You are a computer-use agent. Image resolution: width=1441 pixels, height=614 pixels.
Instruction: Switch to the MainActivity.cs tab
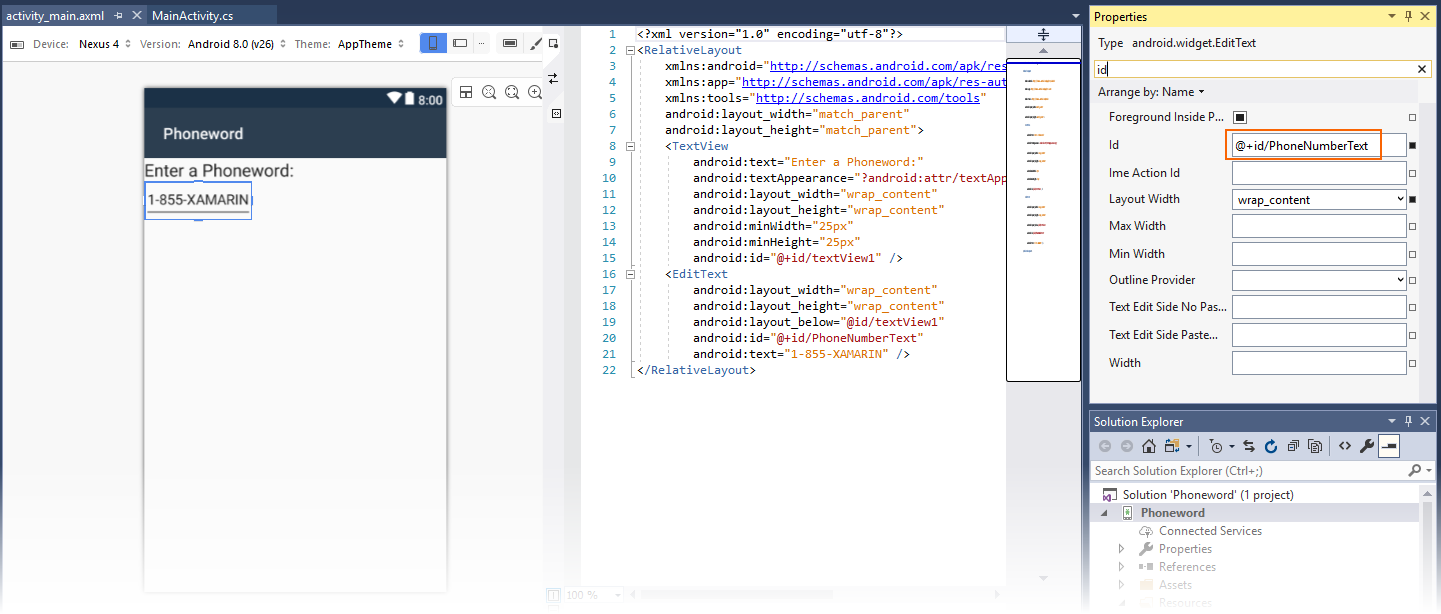tap(193, 16)
